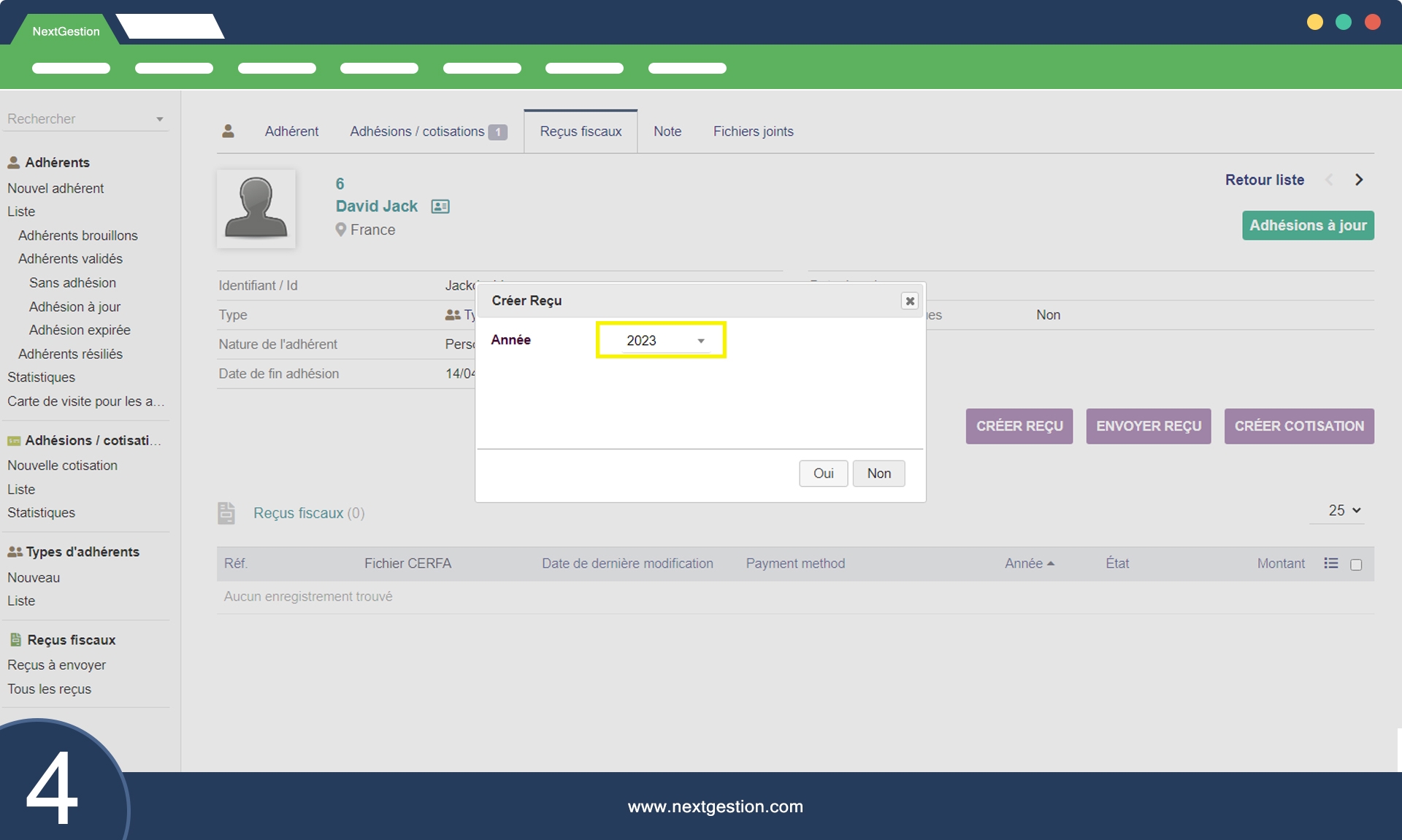The width and height of the screenshot is (1402, 840).
Task: Confirm with the Oui button
Action: pyautogui.click(x=823, y=474)
